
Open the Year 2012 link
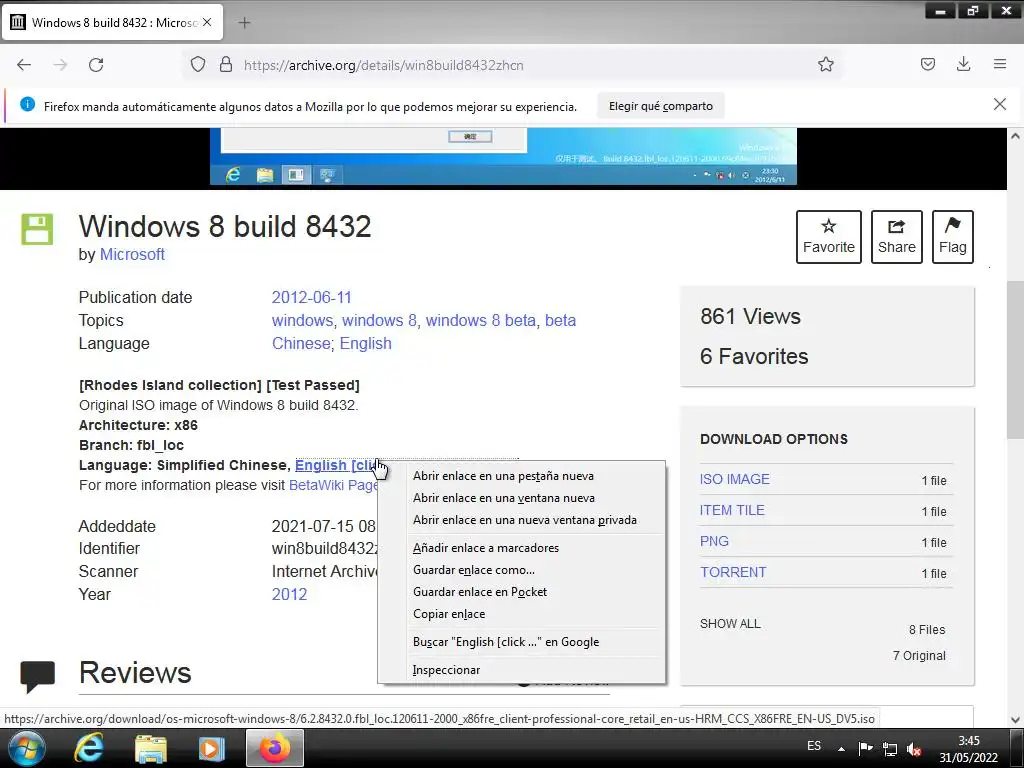tap(289, 594)
